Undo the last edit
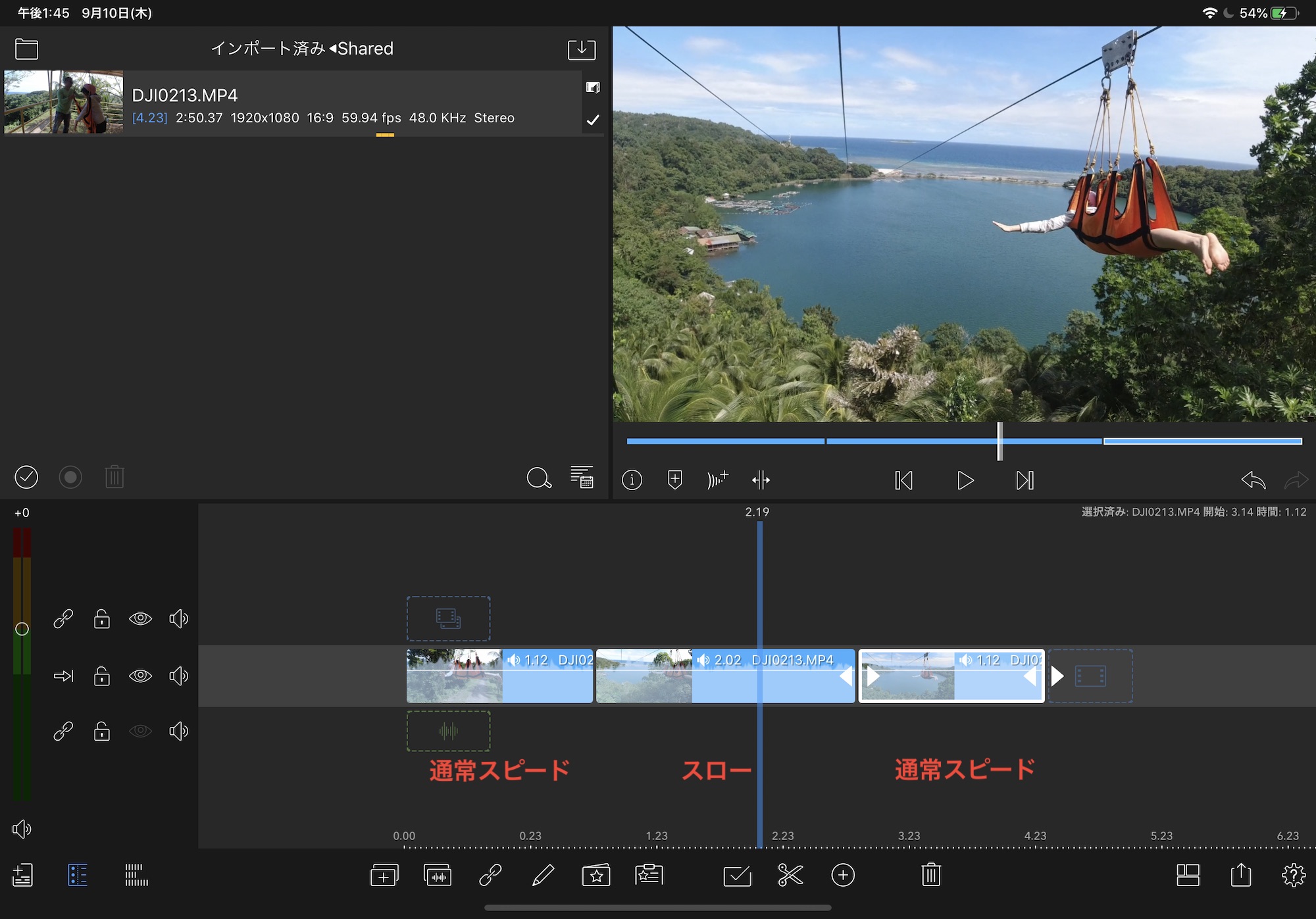The height and width of the screenshot is (919, 1316). tap(1253, 480)
